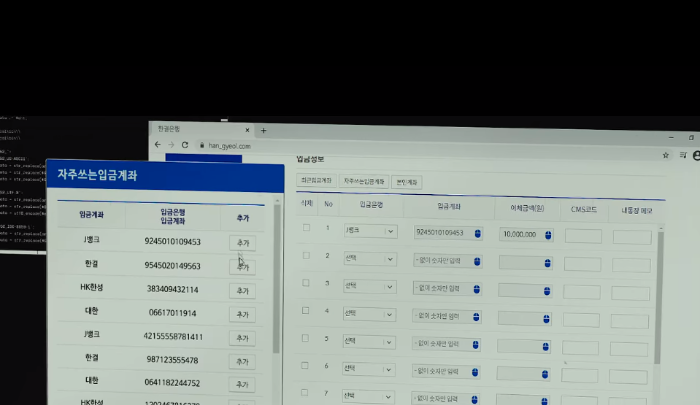Add J뱅크 account 42155558781411

coord(242,338)
